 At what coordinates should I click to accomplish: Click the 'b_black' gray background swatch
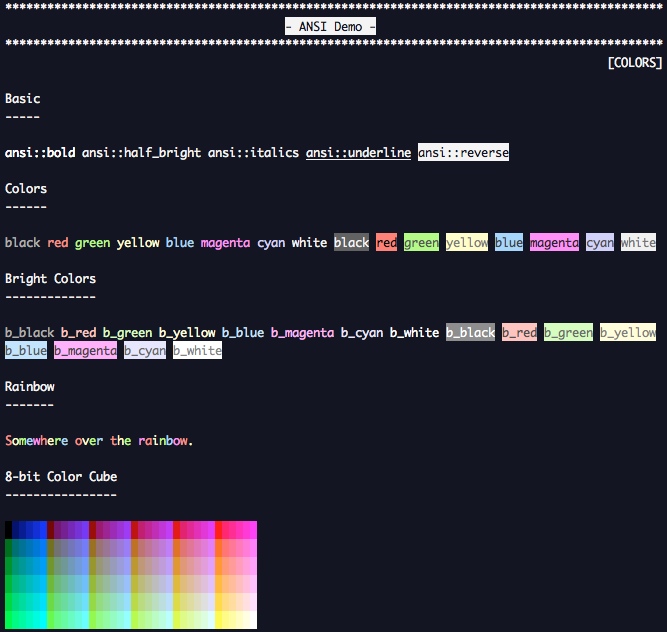pos(470,332)
